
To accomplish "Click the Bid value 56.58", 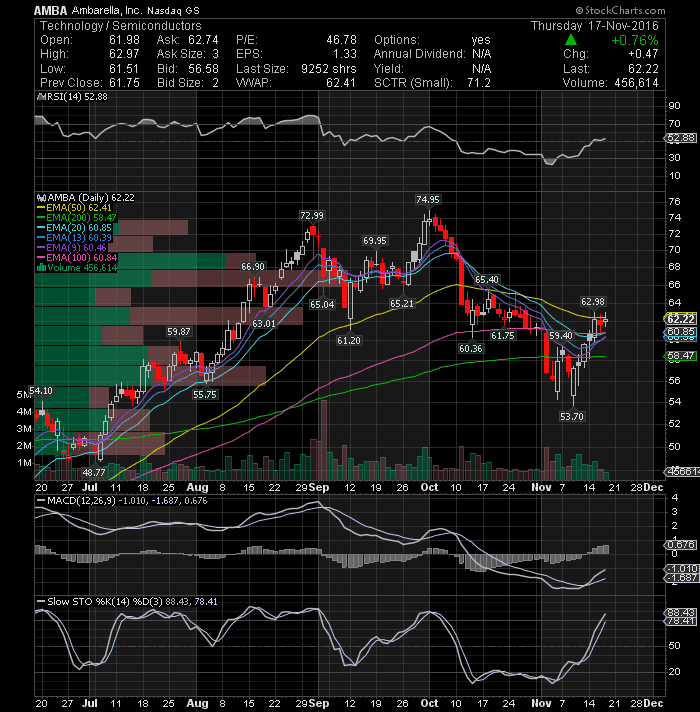I will click(203, 69).
